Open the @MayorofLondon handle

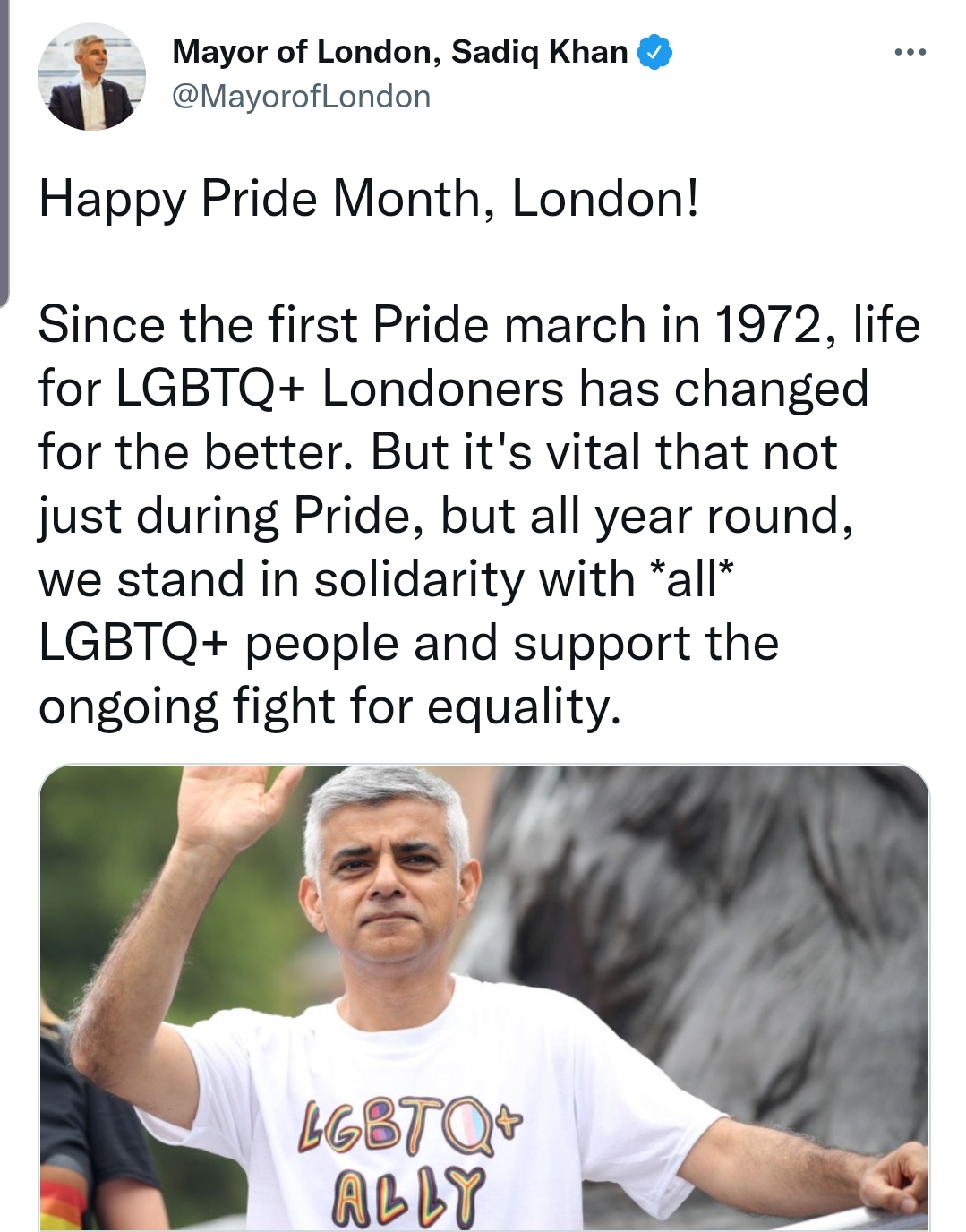point(301,97)
